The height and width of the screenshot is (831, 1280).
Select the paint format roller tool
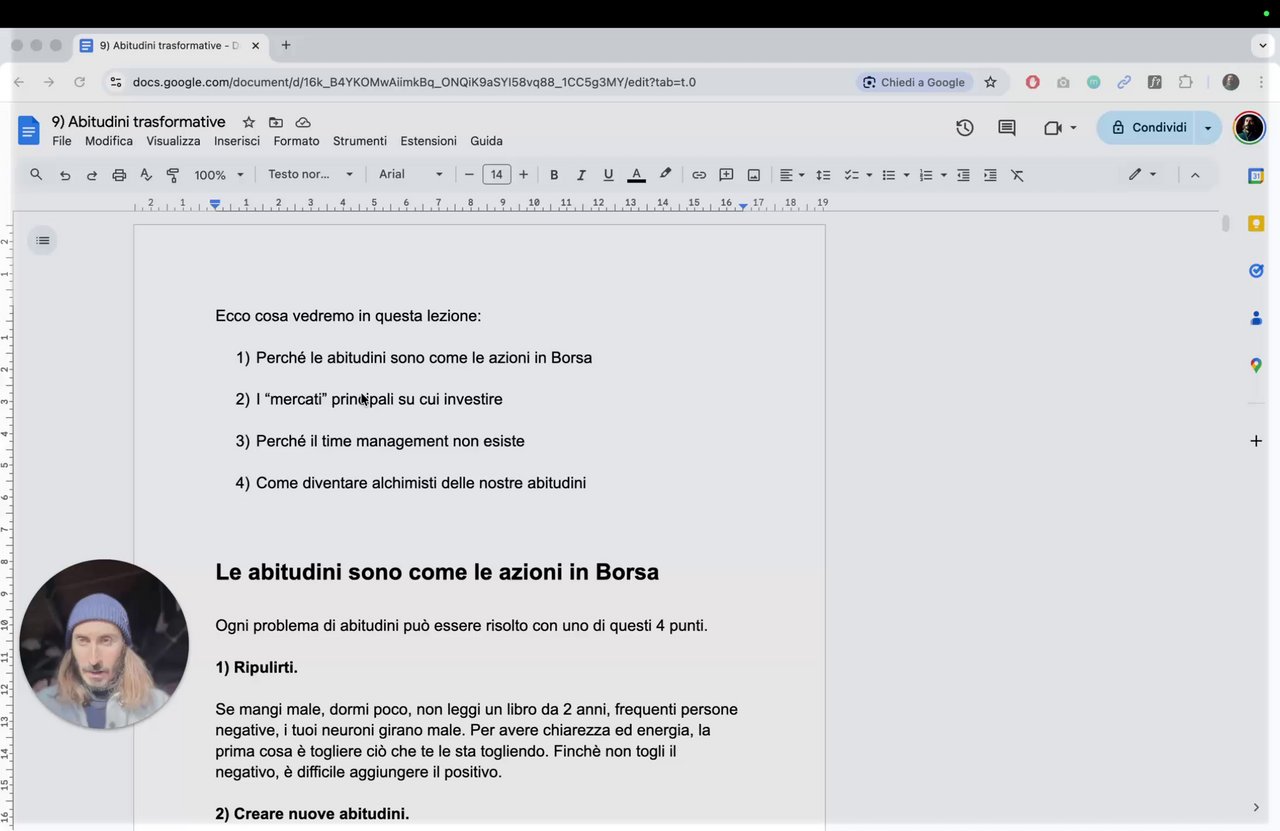(x=173, y=175)
